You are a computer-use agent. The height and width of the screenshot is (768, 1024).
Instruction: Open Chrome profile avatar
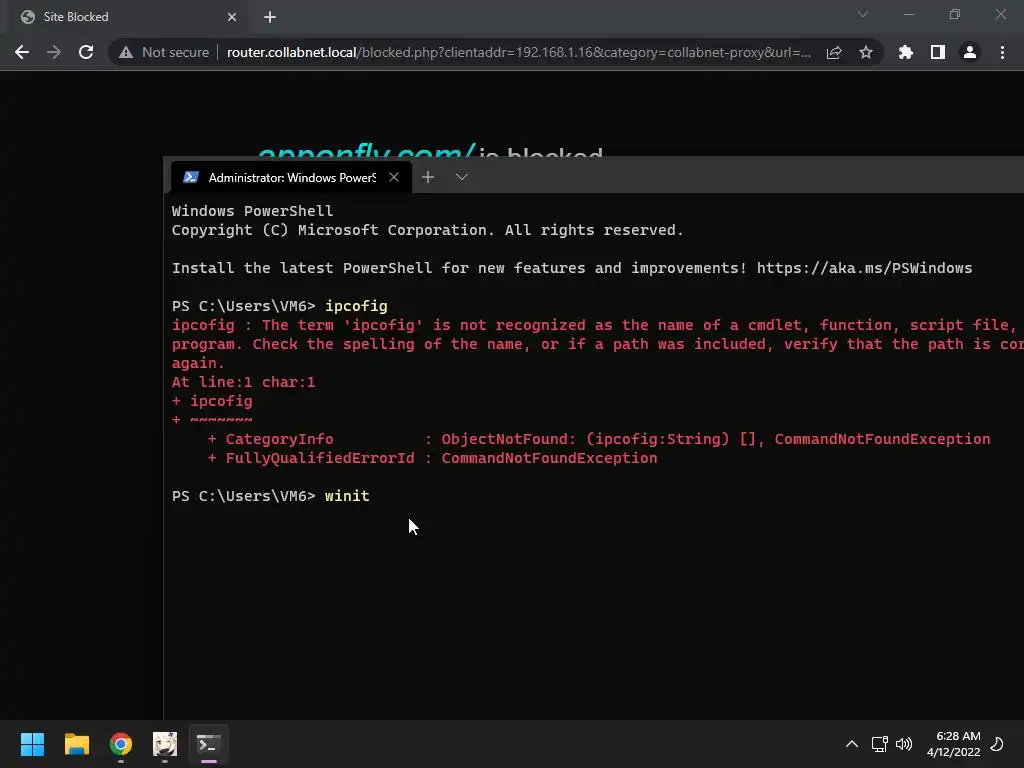point(970,52)
